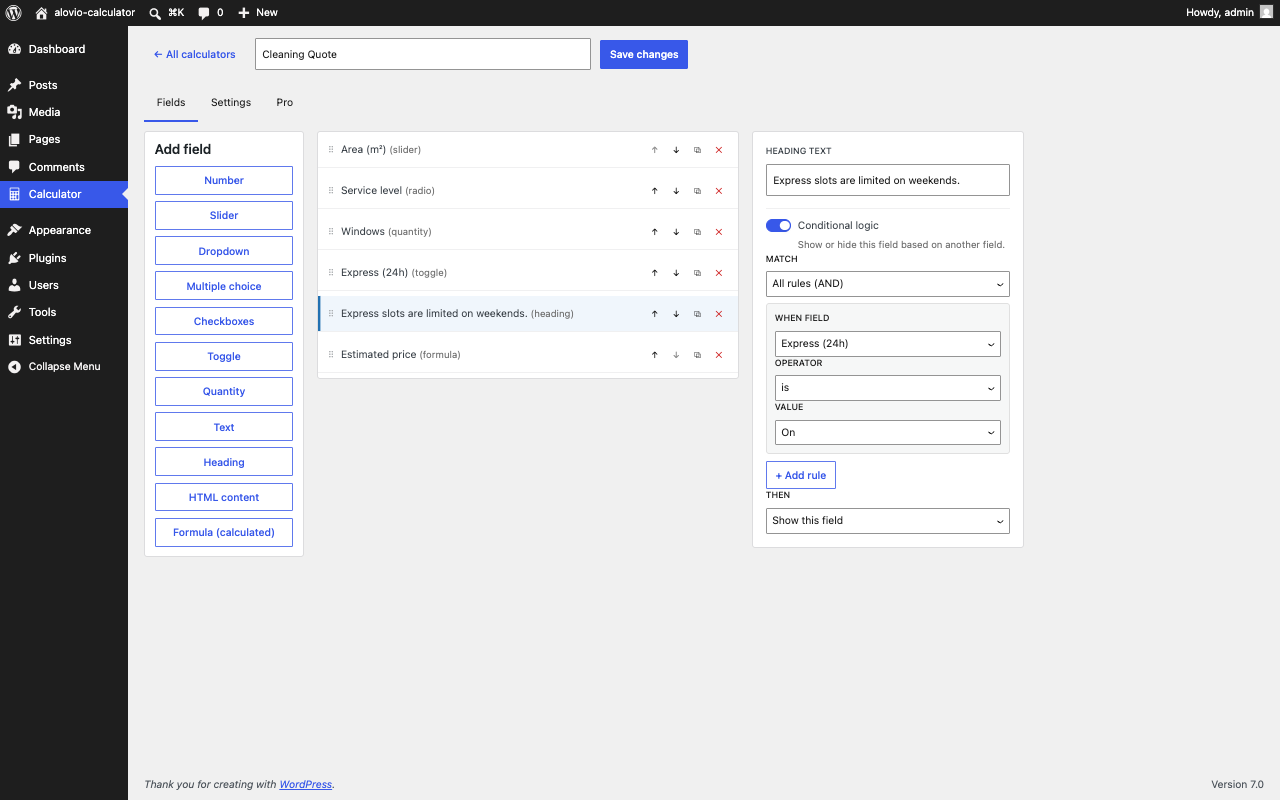The height and width of the screenshot is (800, 1280).
Task: Open the WordPress footer link
Action: 306,784
